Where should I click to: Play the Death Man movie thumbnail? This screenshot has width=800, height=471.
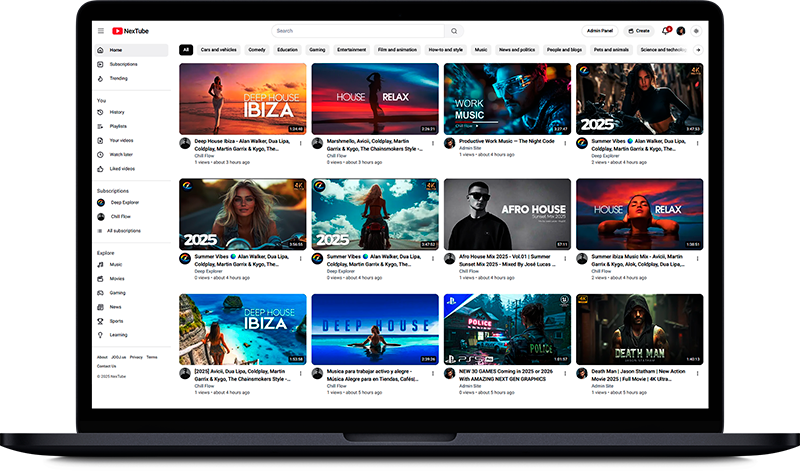pyautogui.click(x=639, y=329)
